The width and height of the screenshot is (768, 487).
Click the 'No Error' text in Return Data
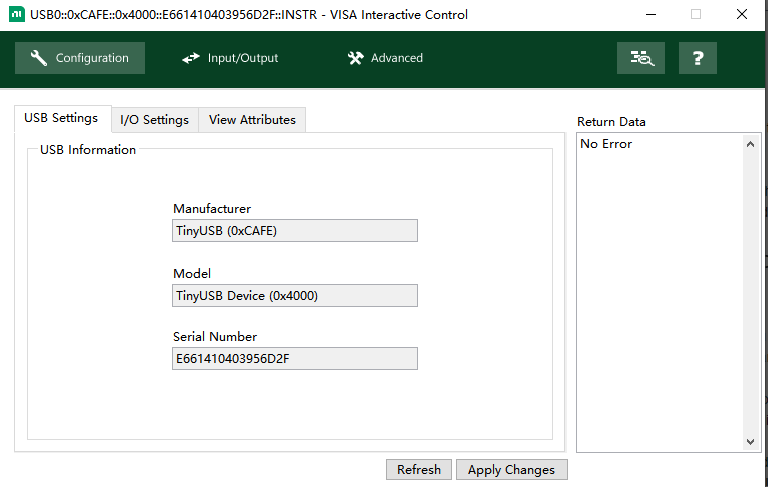point(606,144)
